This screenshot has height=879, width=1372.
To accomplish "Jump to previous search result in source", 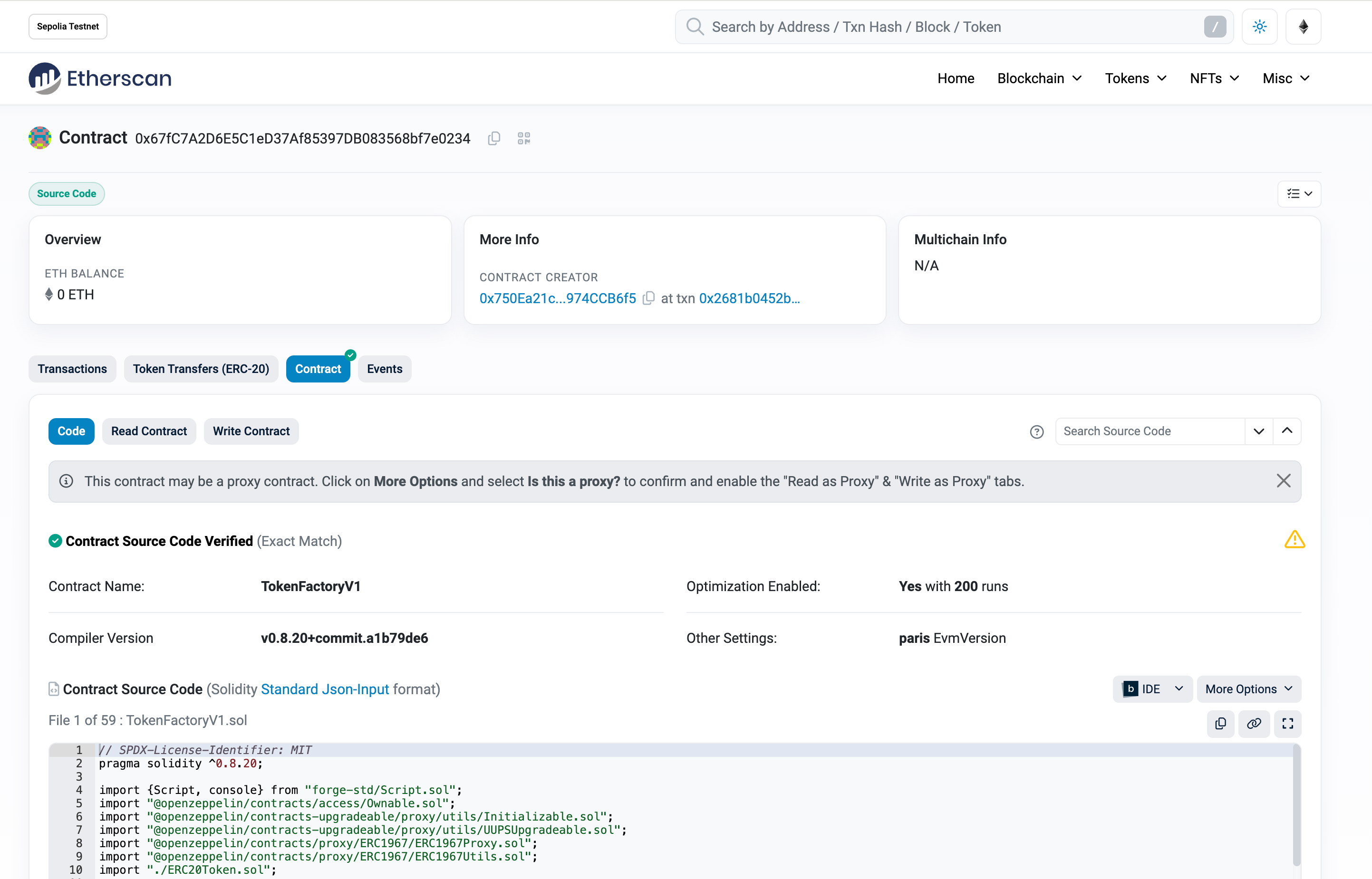I will [1287, 431].
